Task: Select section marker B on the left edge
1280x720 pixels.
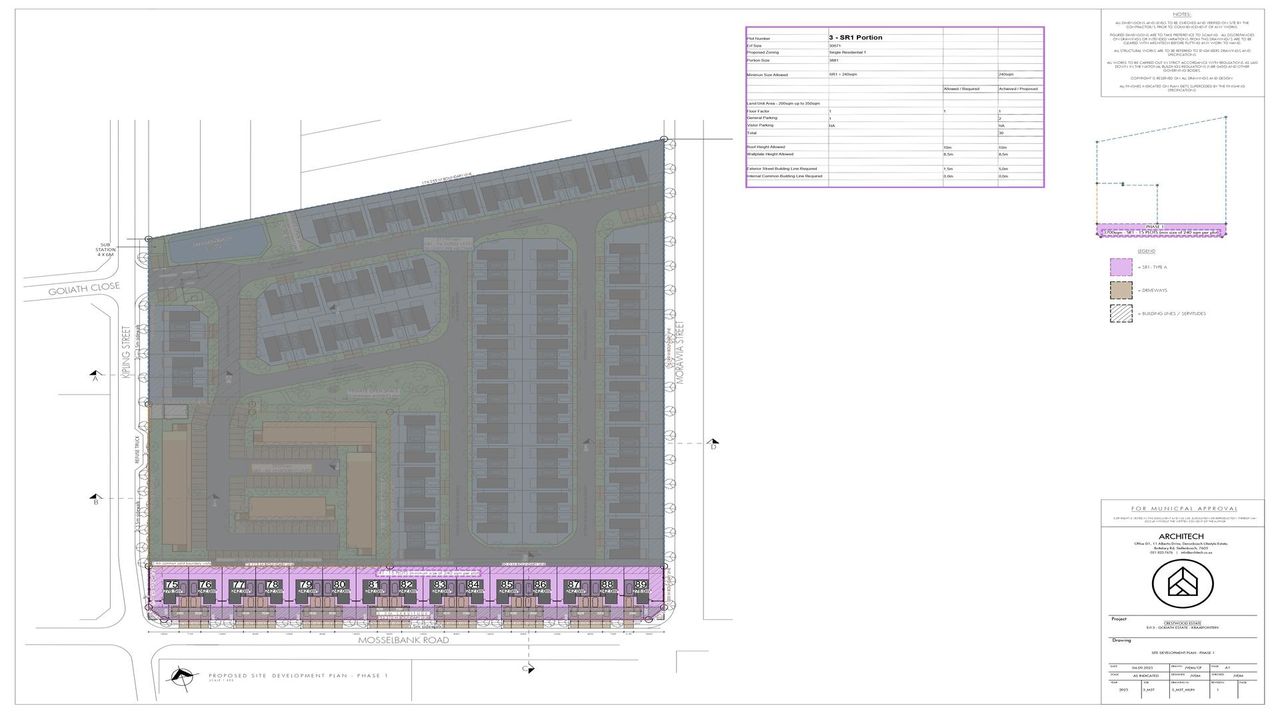Action: pyautogui.click(x=95, y=500)
